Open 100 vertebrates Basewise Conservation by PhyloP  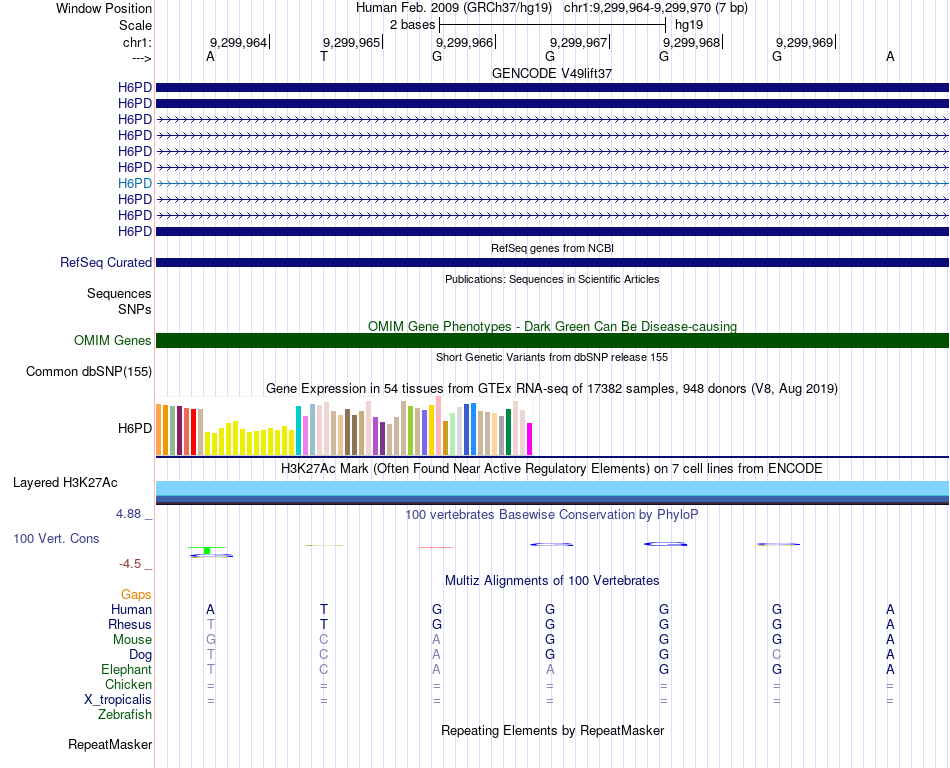click(x=552, y=515)
